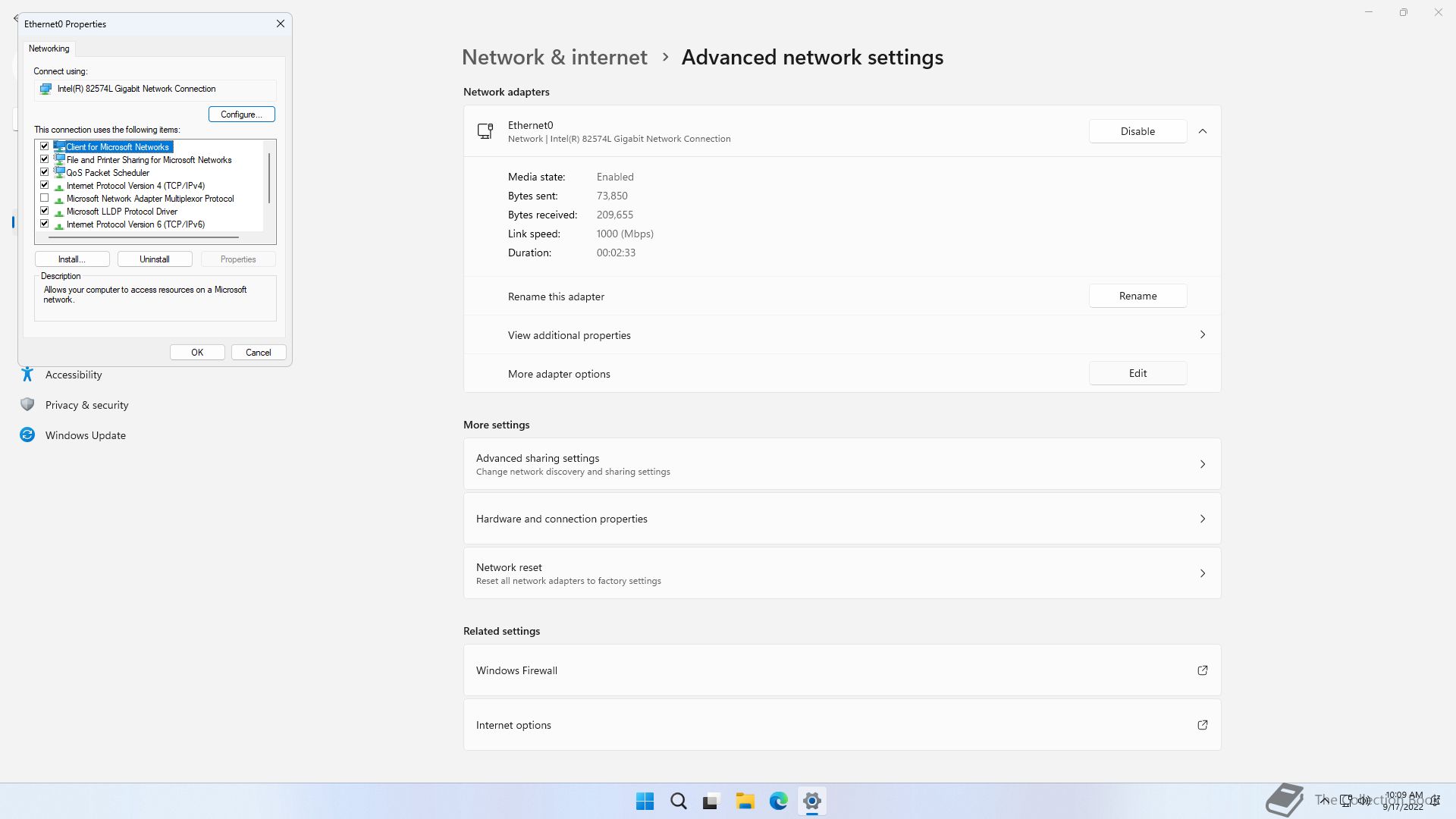Click the Privacy & security shield icon
The width and height of the screenshot is (1456, 819).
point(27,405)
